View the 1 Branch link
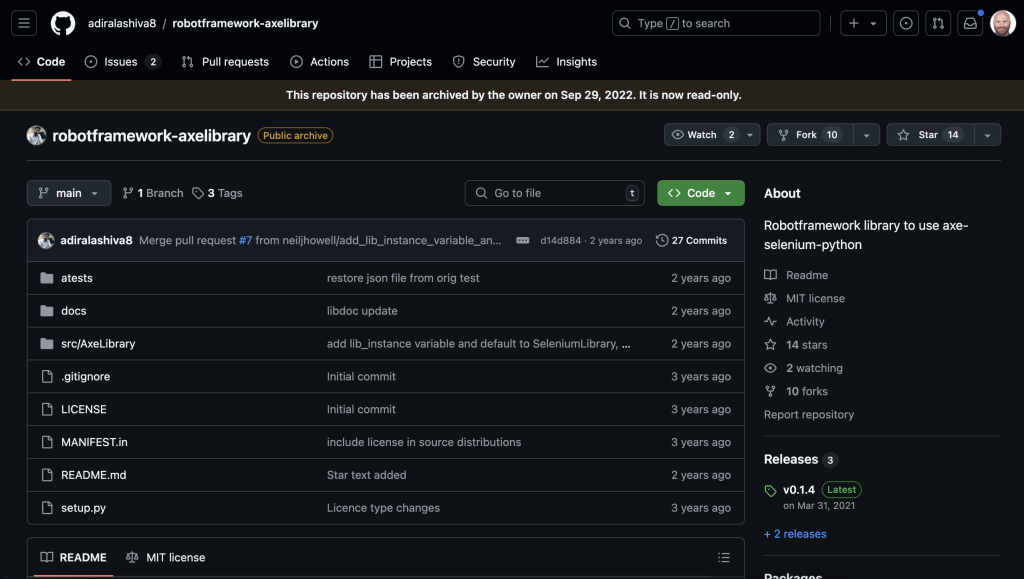 [153, 193]
